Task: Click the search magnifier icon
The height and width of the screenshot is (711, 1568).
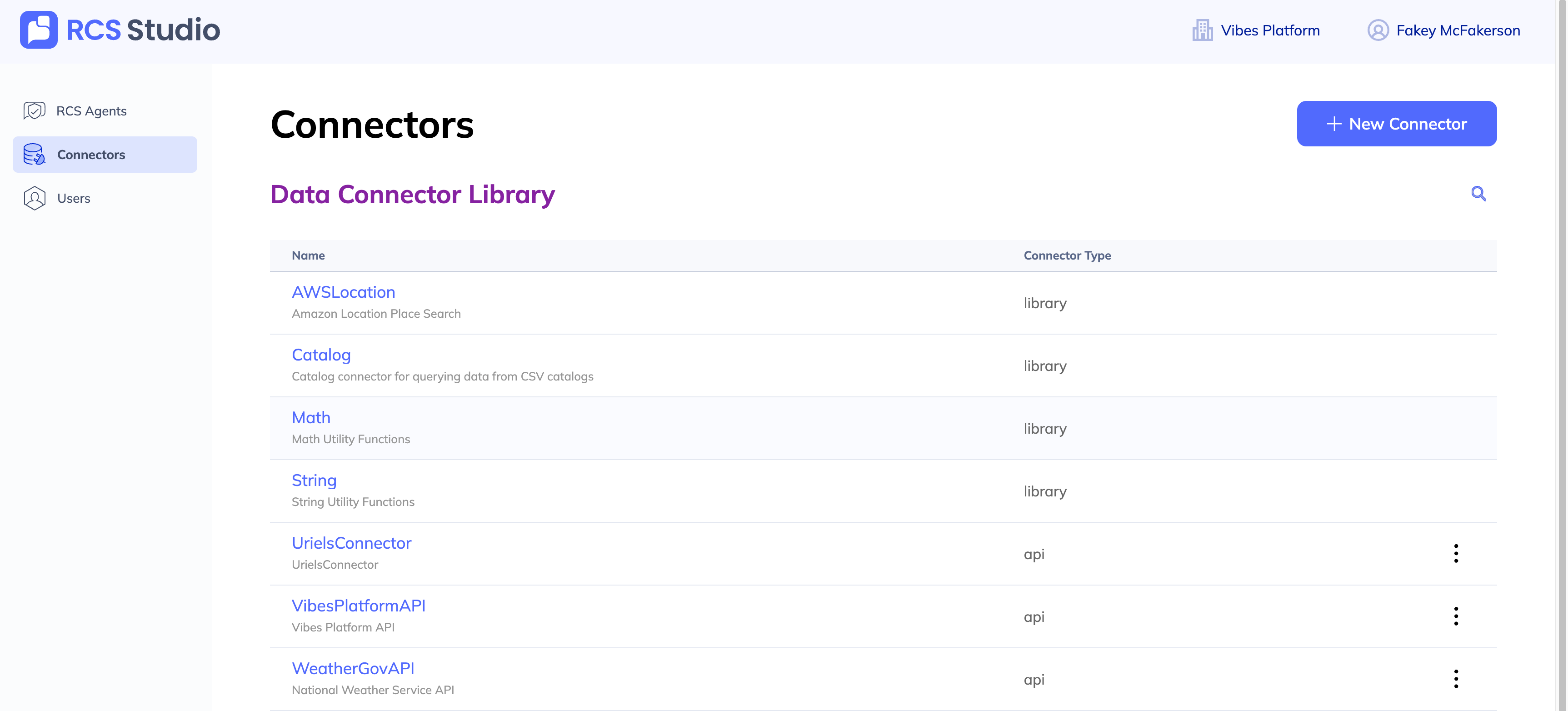Action: coord(1478,194)
